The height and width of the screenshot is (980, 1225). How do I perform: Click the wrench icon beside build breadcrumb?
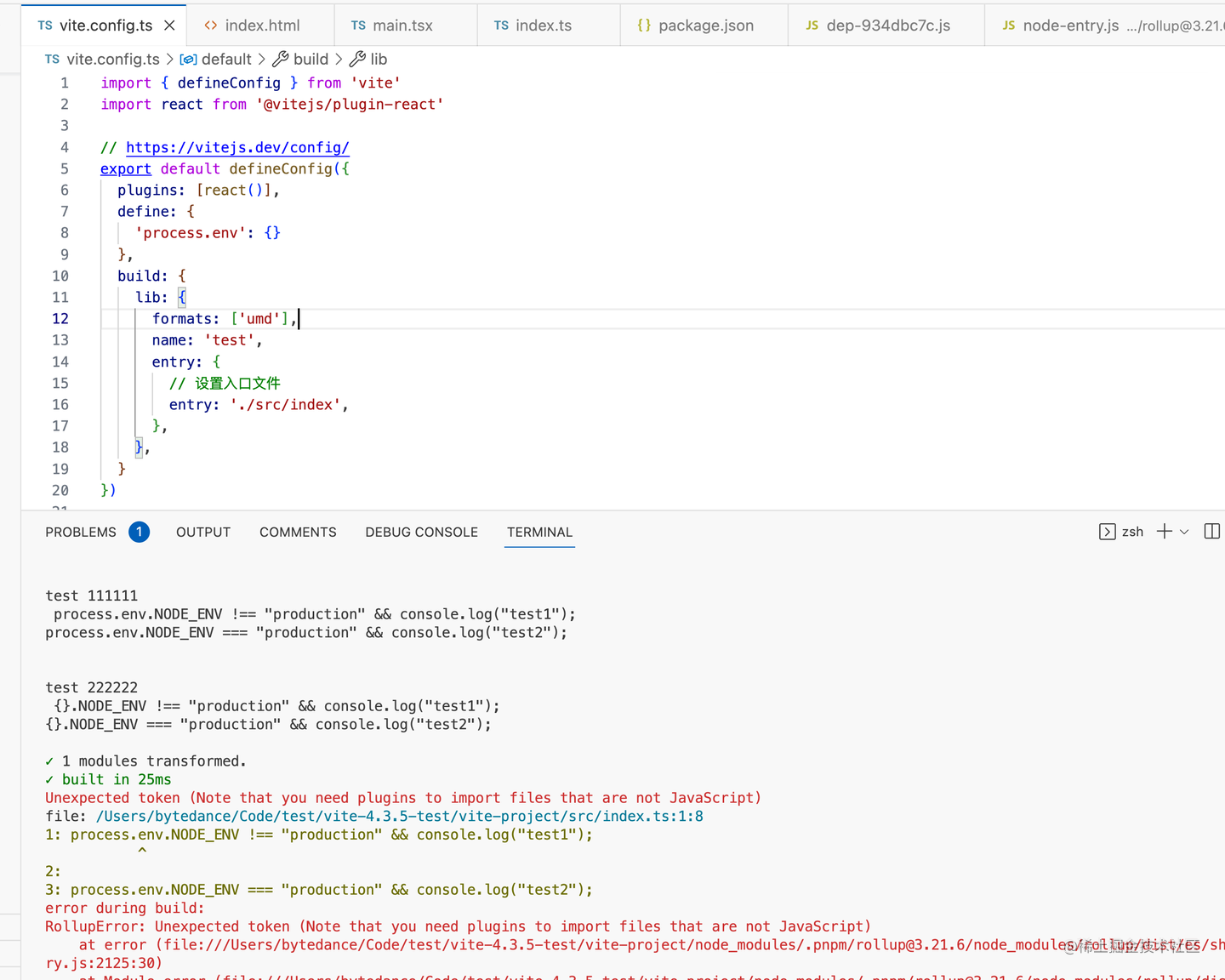pyautogui.click(x=280, y=59)
